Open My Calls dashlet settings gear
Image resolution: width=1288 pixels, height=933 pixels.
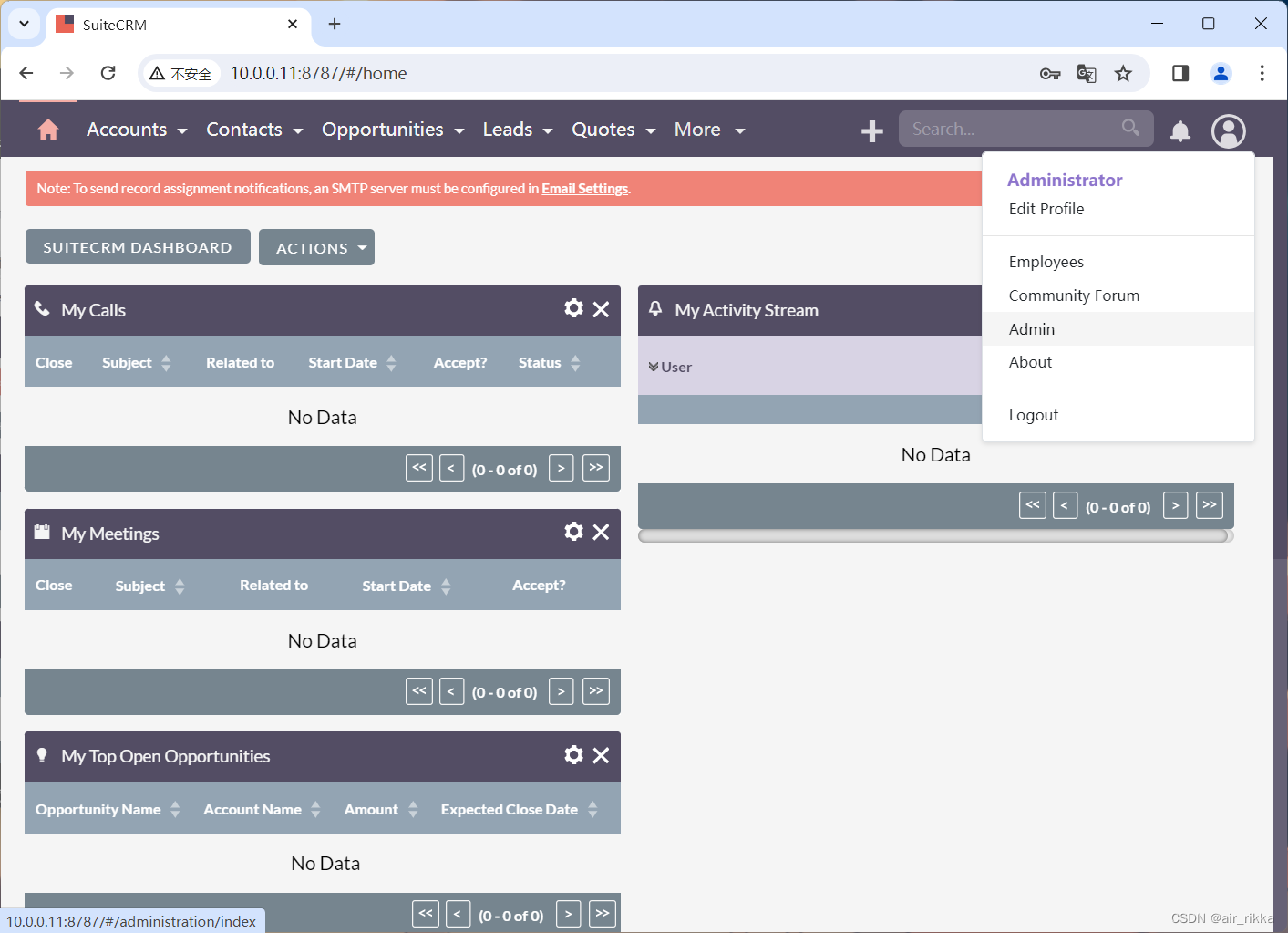coord(573,308)
